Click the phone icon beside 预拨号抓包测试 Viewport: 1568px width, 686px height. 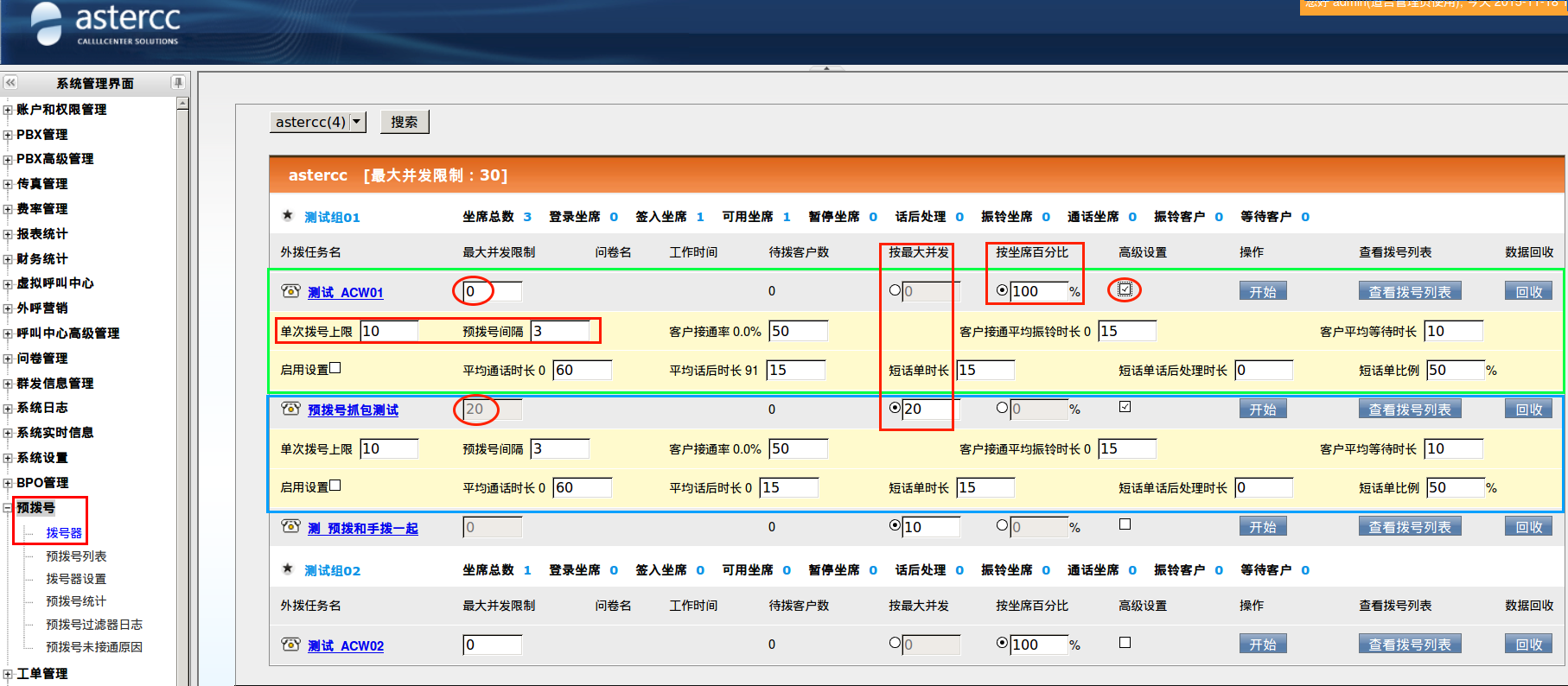tap(290, 409)
